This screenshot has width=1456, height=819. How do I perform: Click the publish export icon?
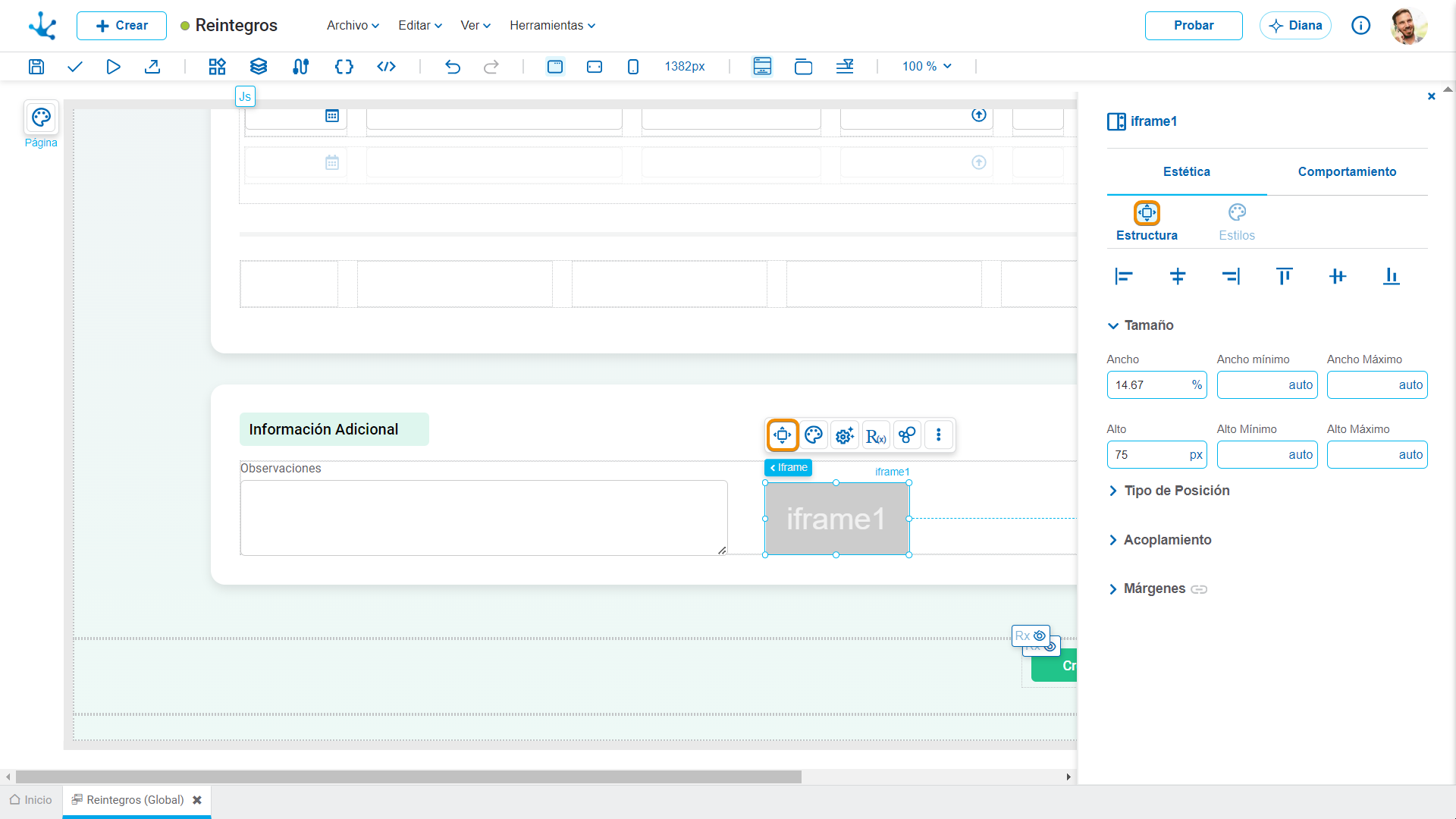tap(152, 67)
